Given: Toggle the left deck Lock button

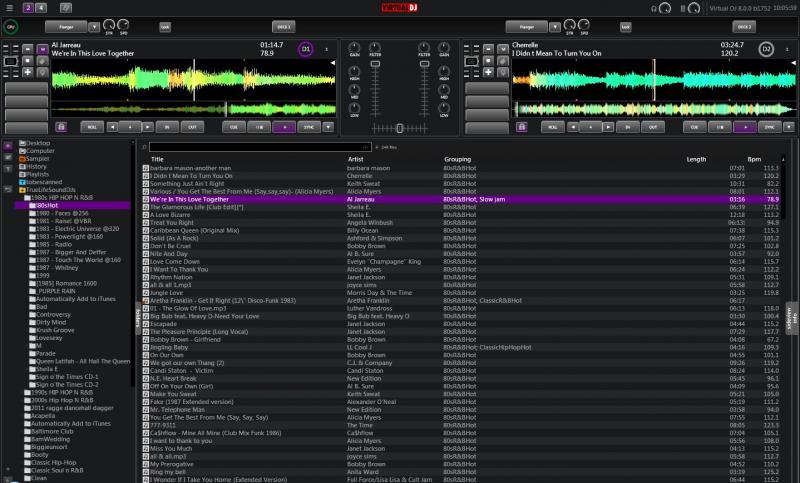Looking at the screenshot, I should click(165, 27).
